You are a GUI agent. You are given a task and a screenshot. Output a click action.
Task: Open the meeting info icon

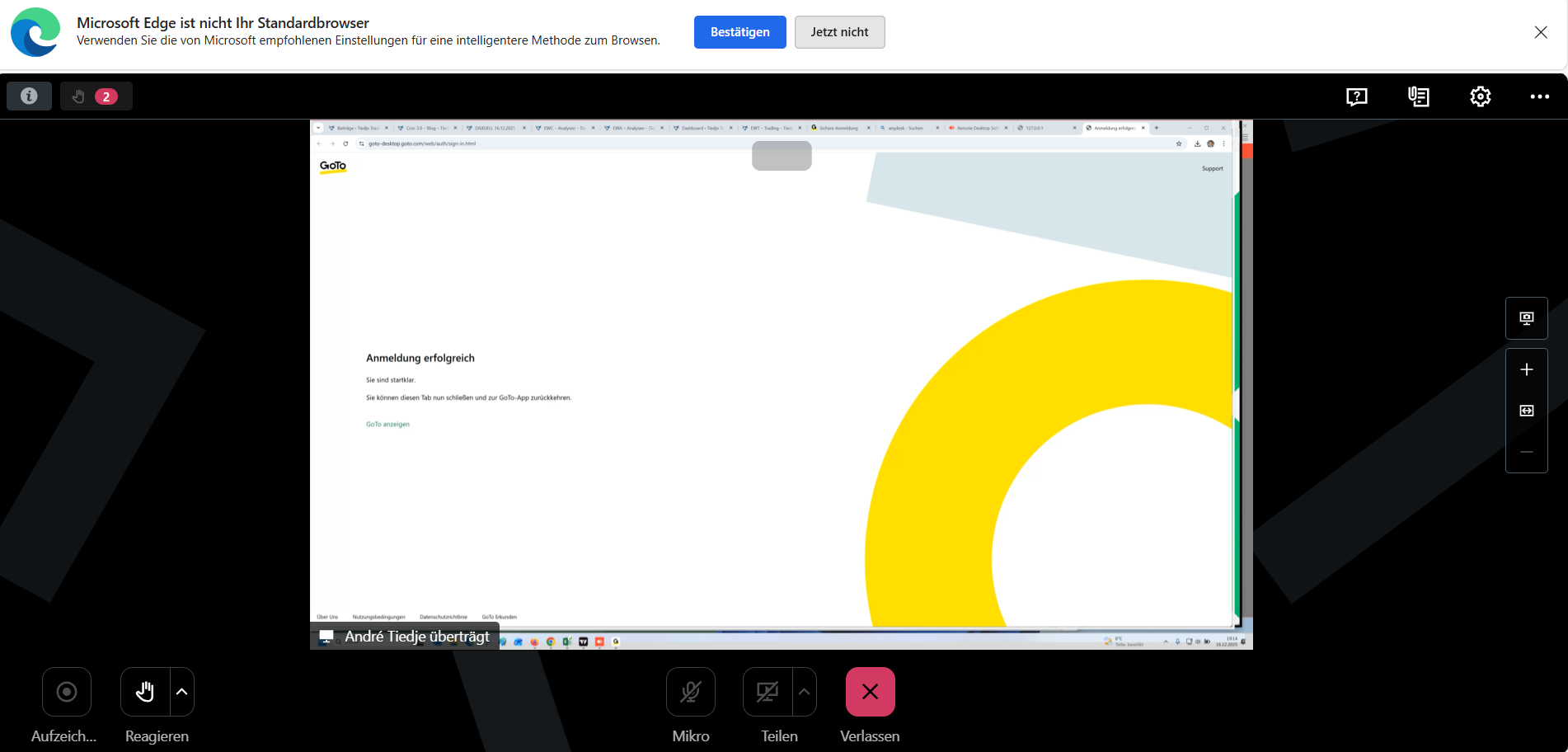point(29,96)
